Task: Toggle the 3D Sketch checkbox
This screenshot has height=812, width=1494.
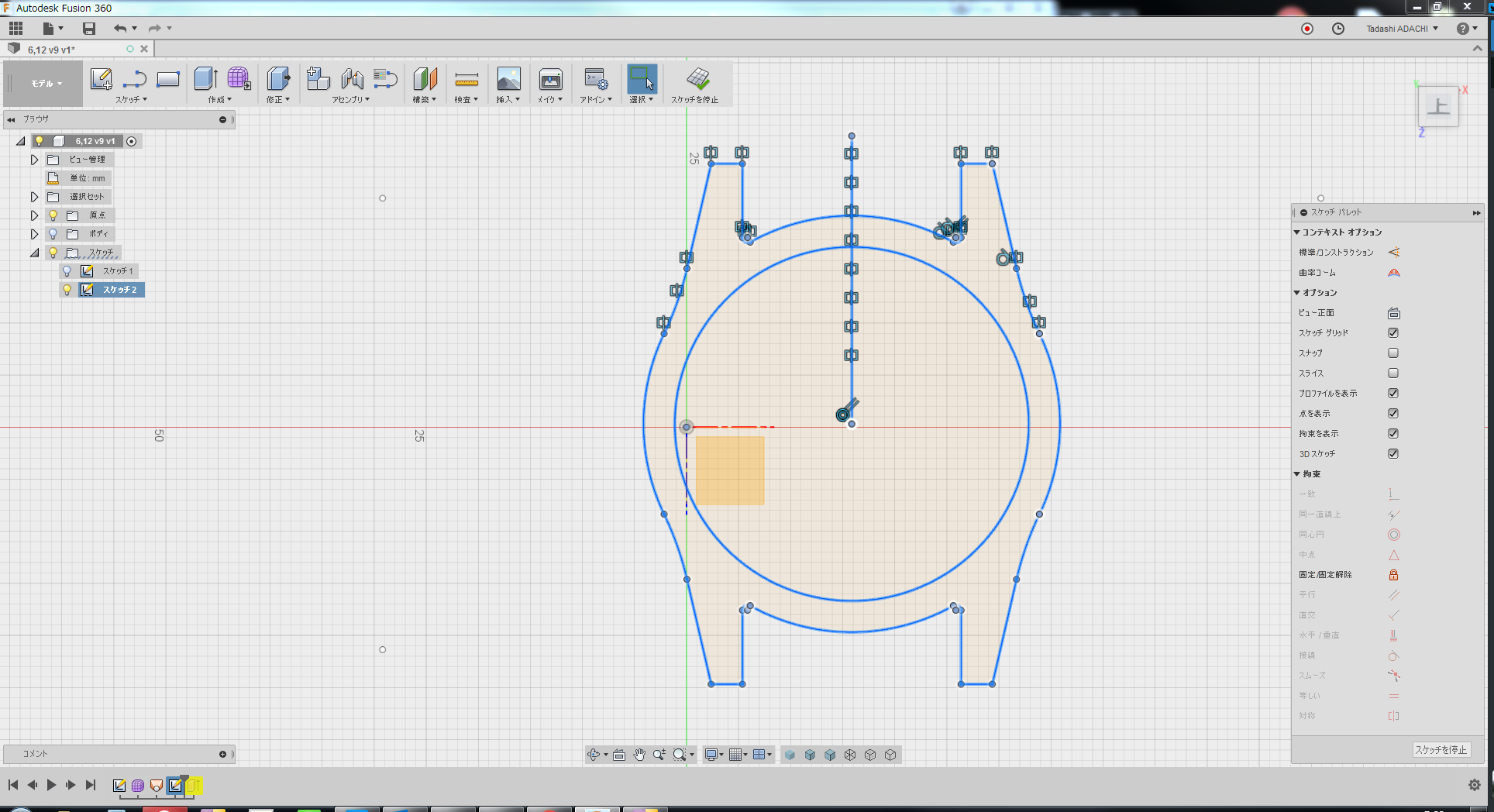Action: (x=1393, y=454)
